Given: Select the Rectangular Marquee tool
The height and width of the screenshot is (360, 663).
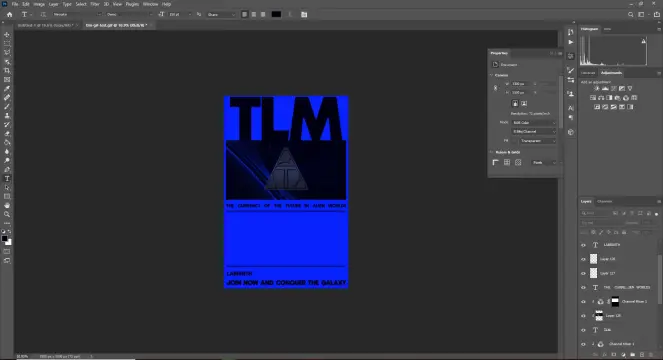Looking at the screenshot, I should tap(7, 44).
